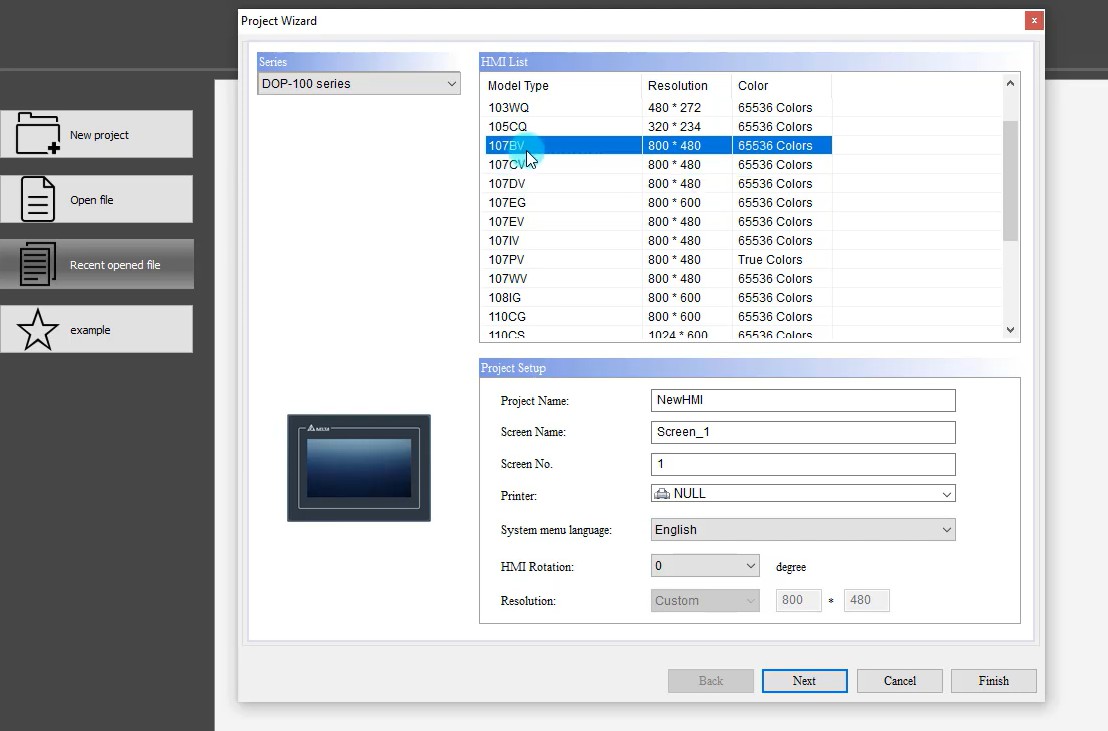
Task: Select model 107EG in HMI List
Action: 659,203
